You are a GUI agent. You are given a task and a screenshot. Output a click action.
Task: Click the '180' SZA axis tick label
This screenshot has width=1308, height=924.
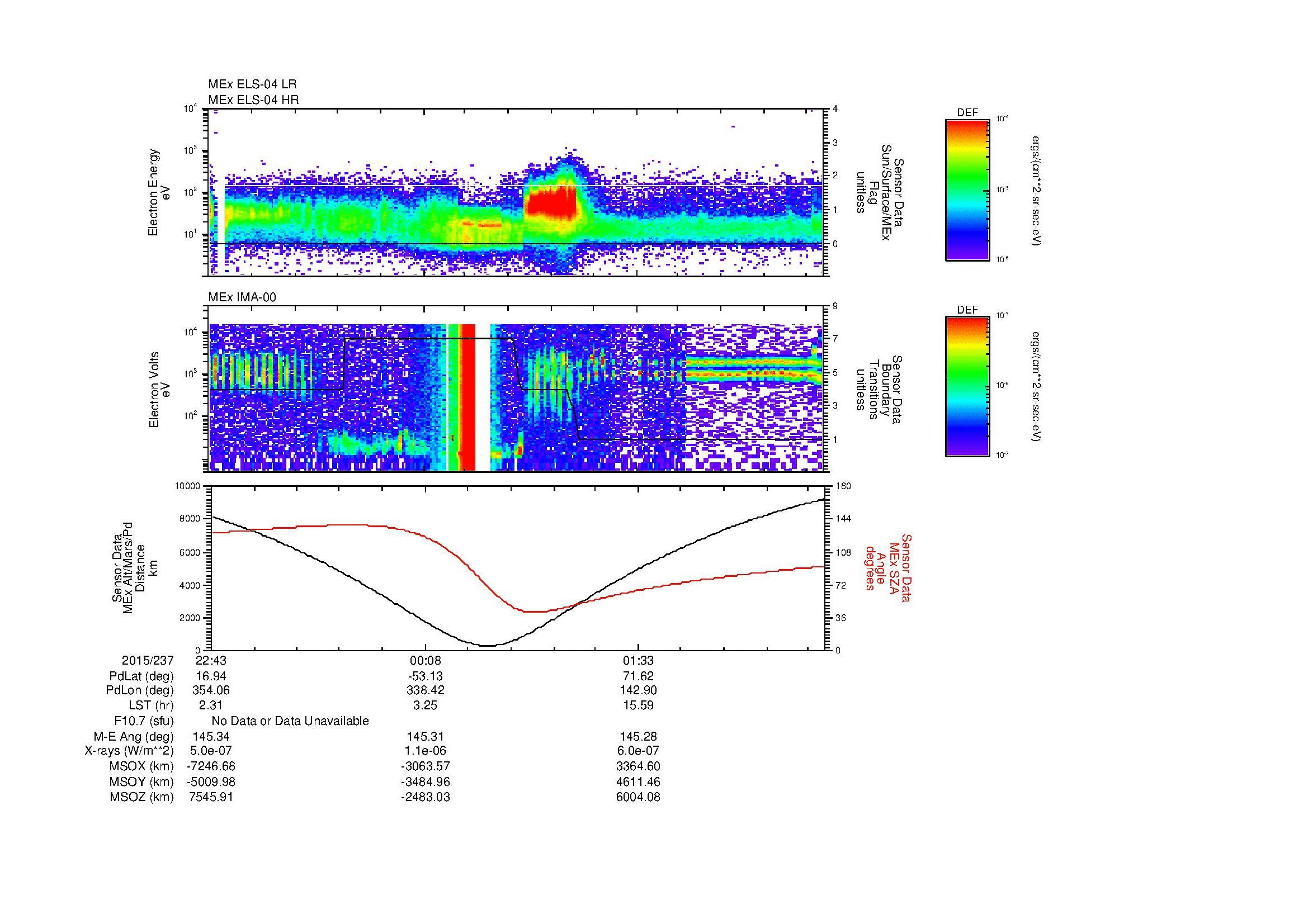(843, 486)
